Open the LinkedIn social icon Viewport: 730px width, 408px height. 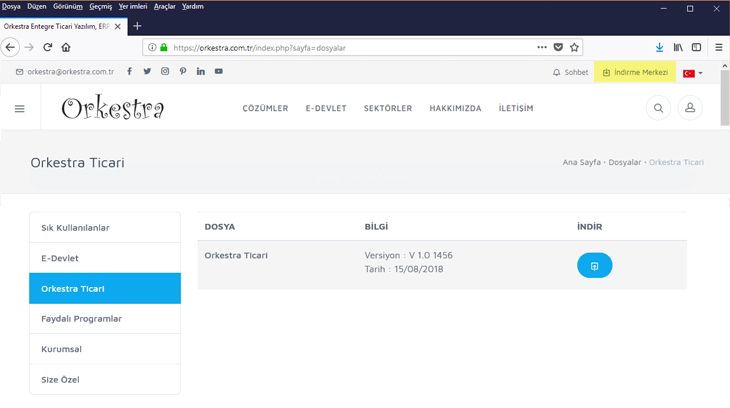point(201,72)
